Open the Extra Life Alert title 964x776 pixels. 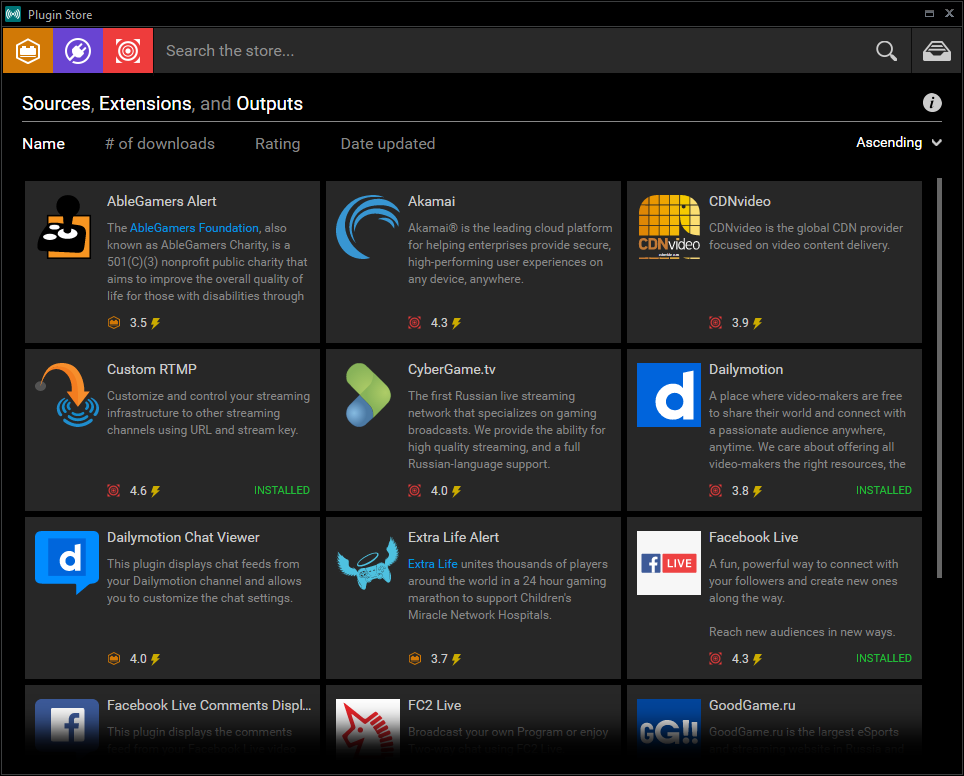[x=454, y=537]
